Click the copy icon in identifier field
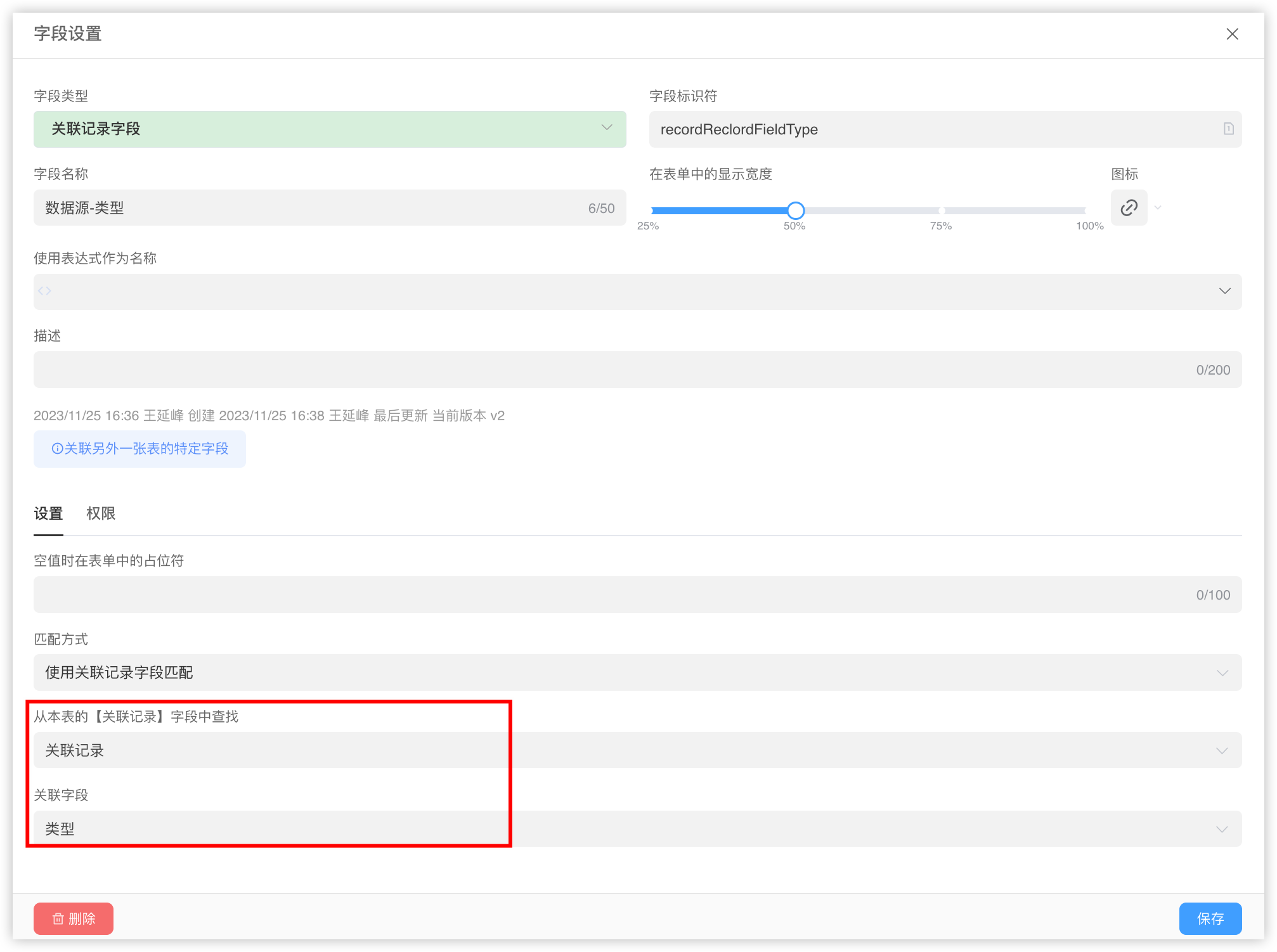1277x952 pixels. click(1228, 129)
